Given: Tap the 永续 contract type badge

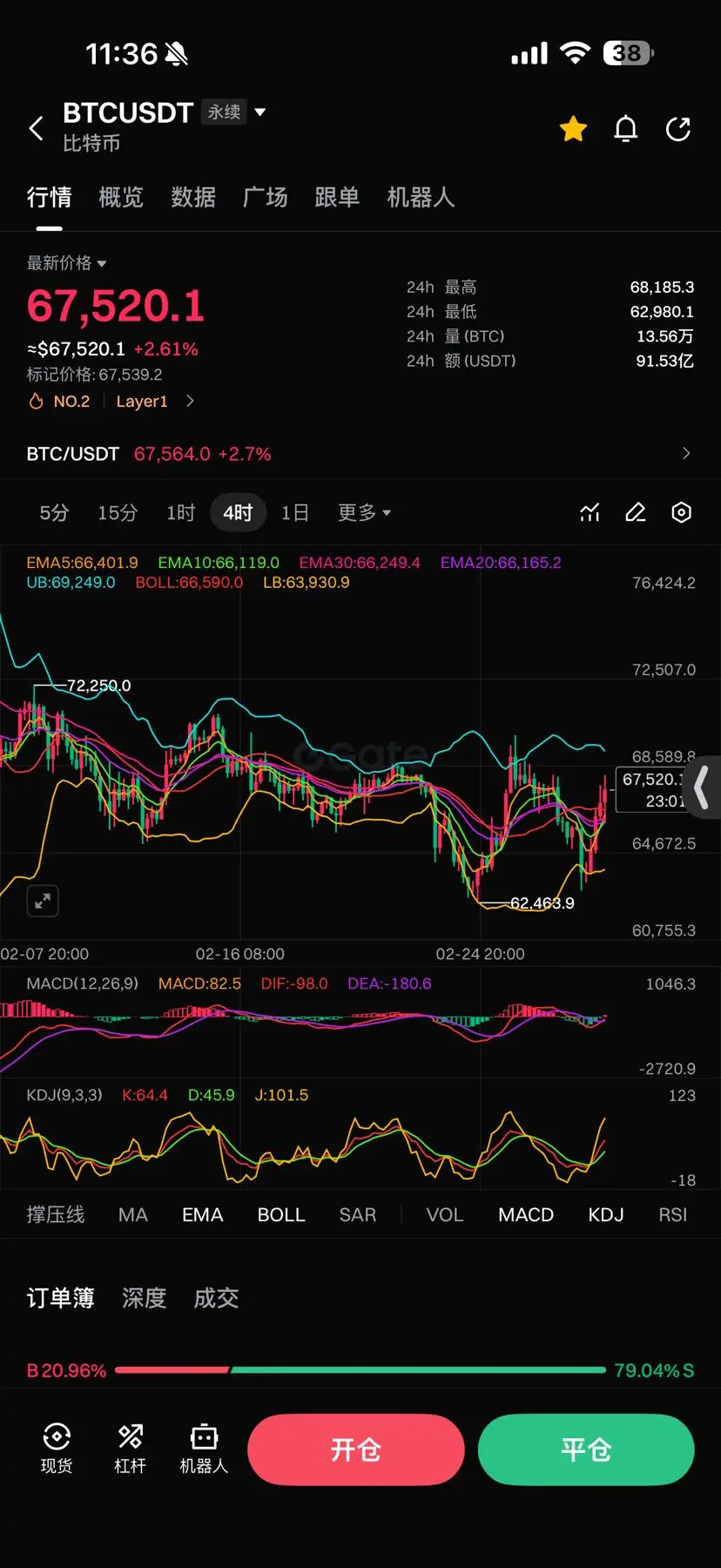Looking at the screenshot, I should [x=224, y=112].
